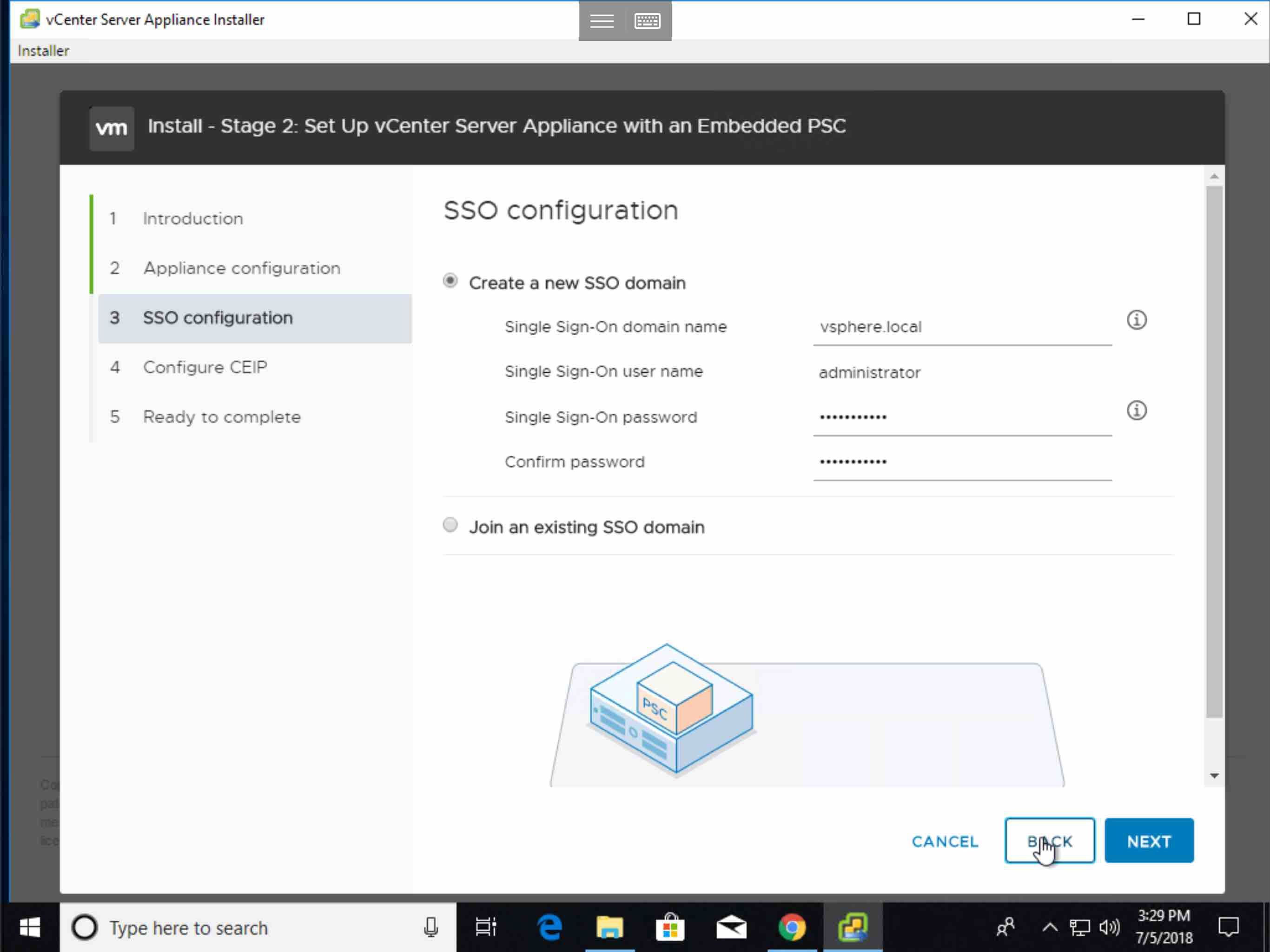Screen dimensions: 1270x952
Task: Click the on-screen keyboard icon in title bar
Action: coord(648,20)
